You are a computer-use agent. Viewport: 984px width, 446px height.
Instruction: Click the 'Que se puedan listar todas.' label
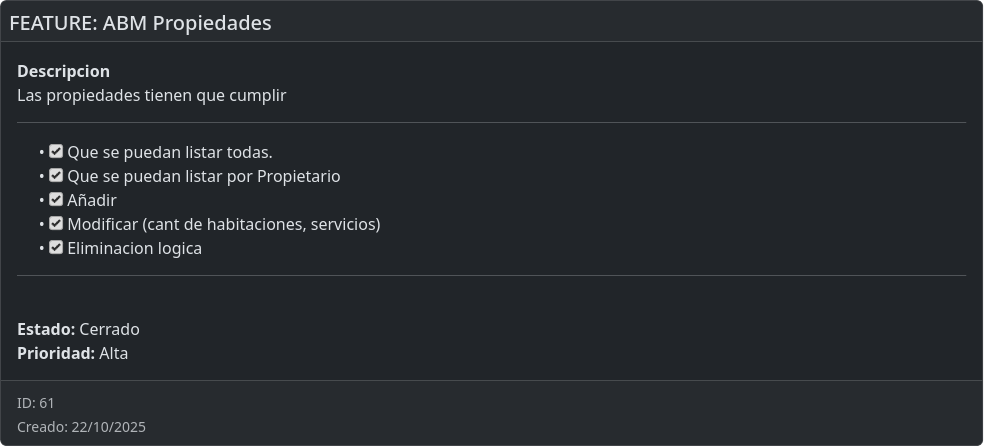tap(170, 153)
